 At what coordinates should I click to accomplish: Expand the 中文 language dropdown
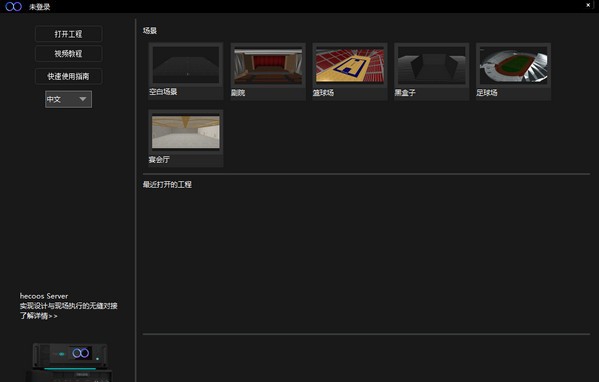[x=68, y=99]
